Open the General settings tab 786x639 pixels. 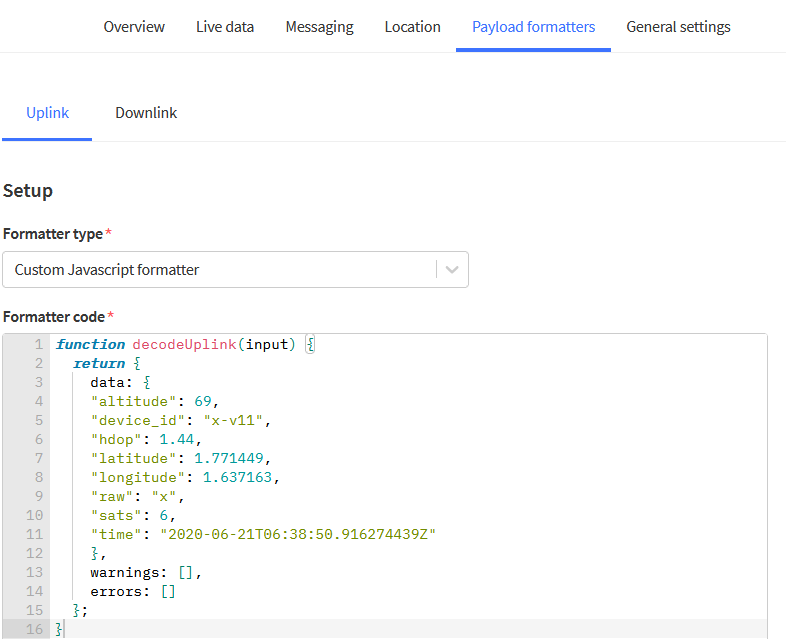tap(678, 27)
